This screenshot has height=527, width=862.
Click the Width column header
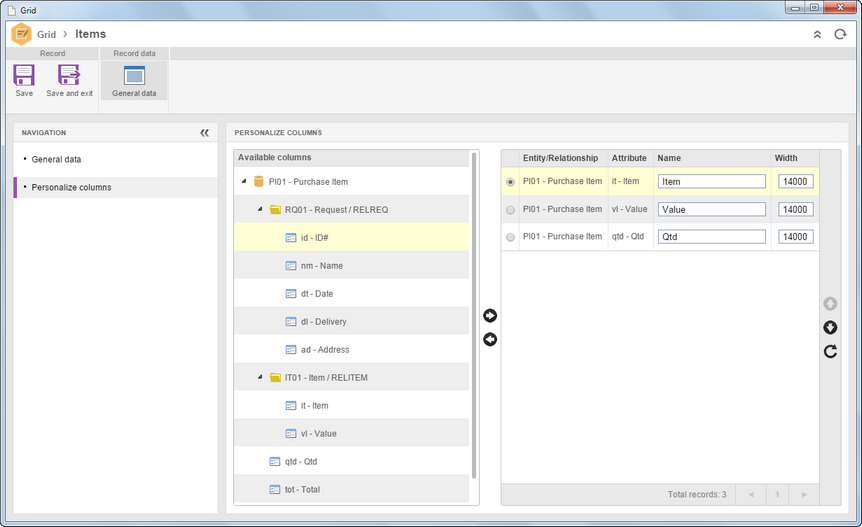pos(795,158)
